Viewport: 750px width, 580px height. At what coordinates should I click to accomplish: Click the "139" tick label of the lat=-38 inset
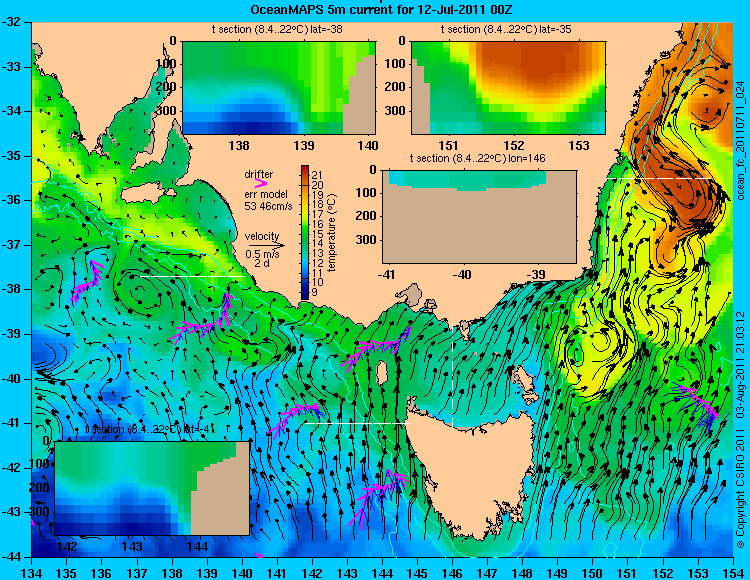click(303, 145)
